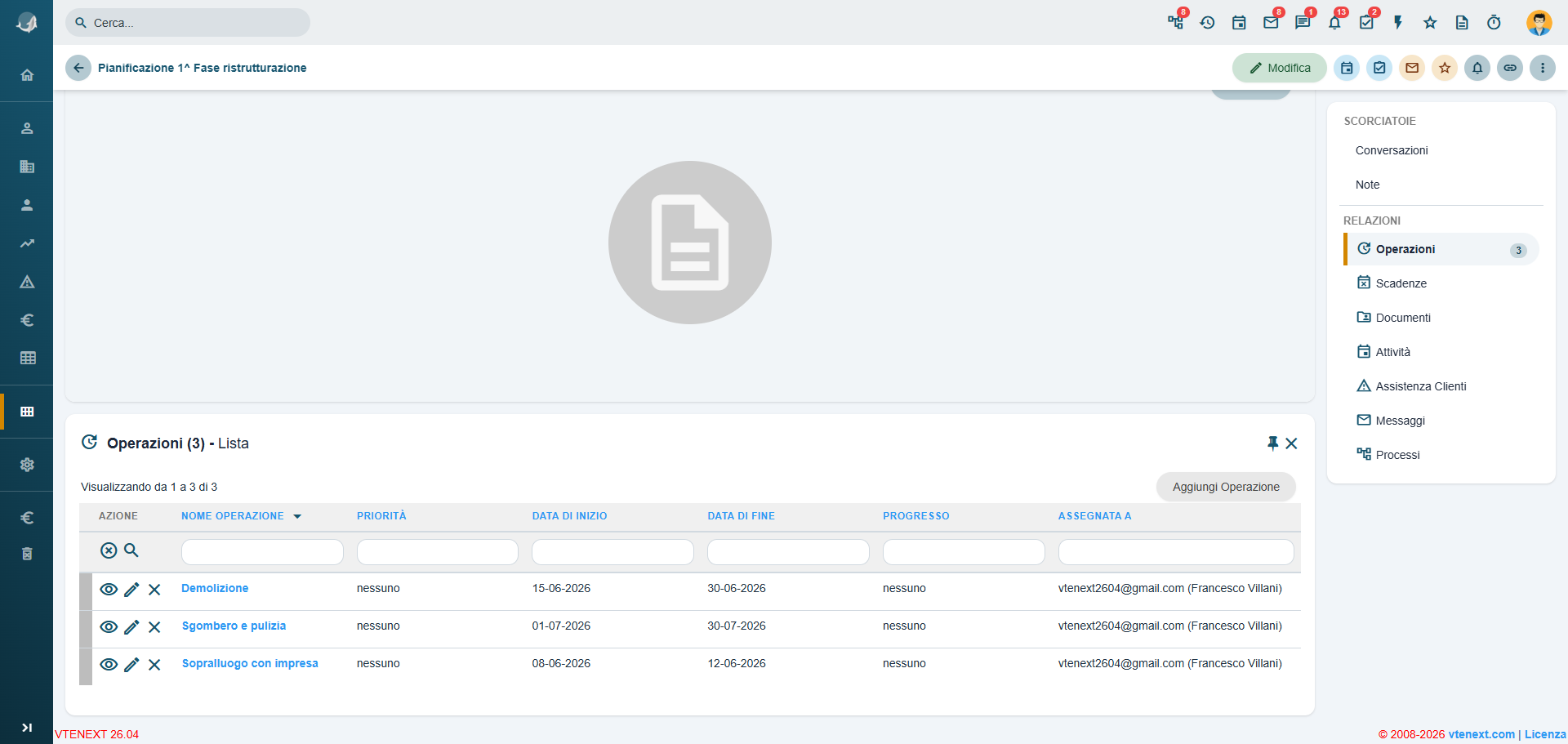
Task: Open table grid icon in sidebar
Action: [x=27, y=358]
